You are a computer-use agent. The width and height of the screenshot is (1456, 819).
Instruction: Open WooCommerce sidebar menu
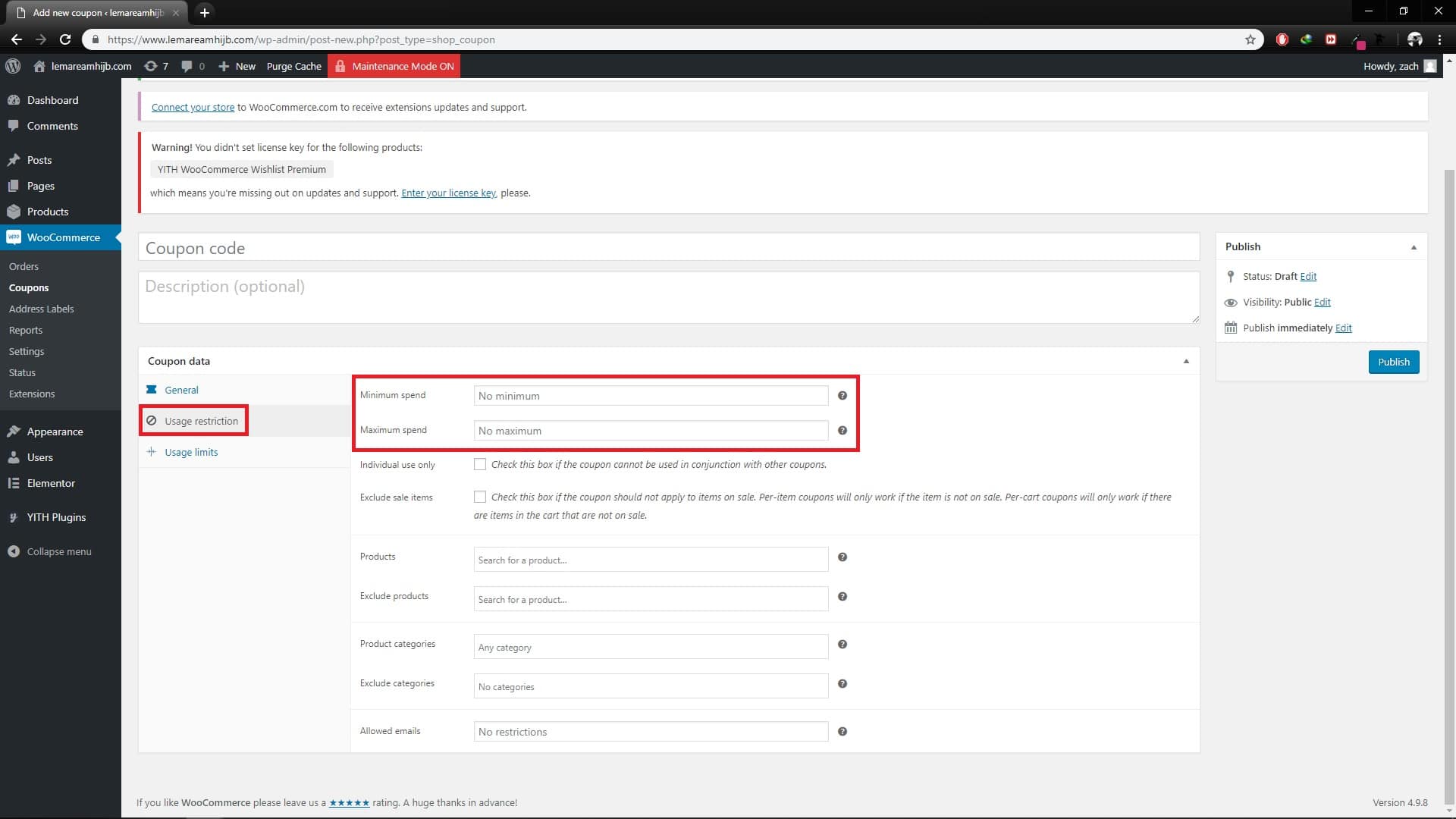pyautogui.click(x=61, y=237)
